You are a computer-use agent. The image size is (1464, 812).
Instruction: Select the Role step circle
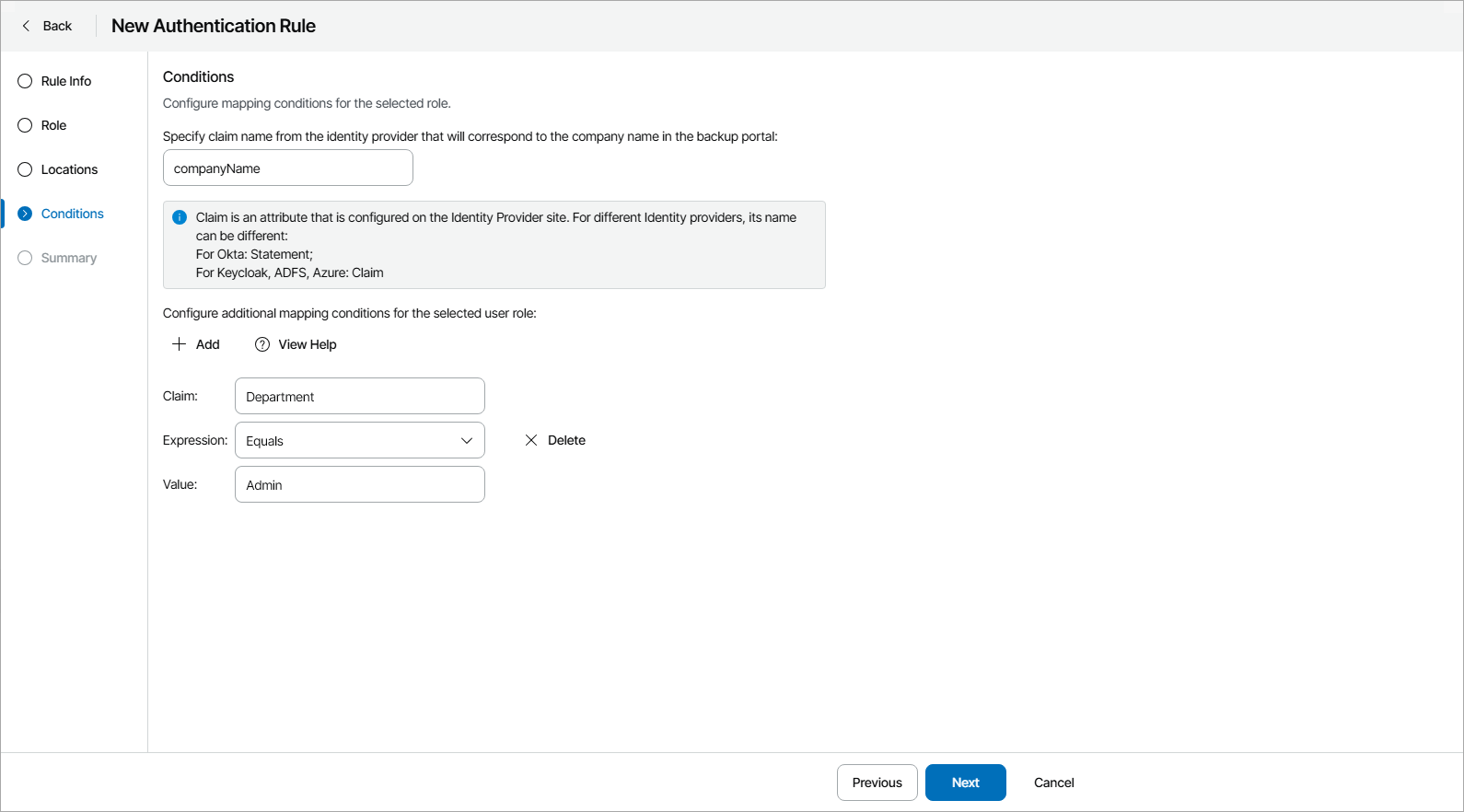[x=25, y=125]
